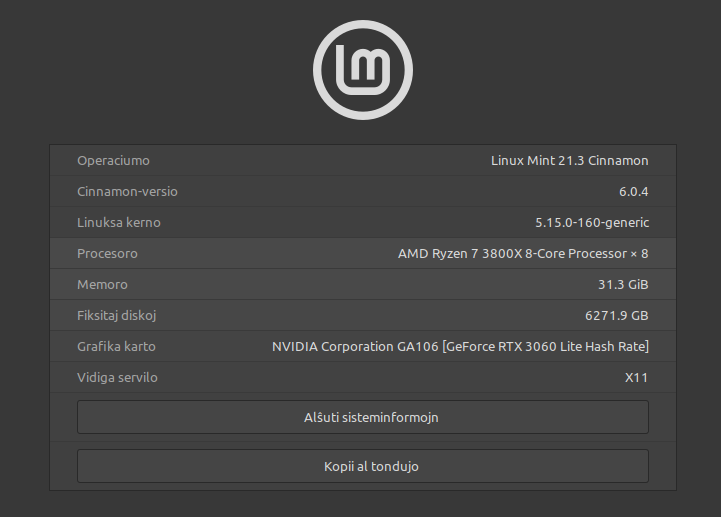This screenshot has height=517, width=721.
Task: Click the Linuksa kerno label
Action: coord(118,222)
